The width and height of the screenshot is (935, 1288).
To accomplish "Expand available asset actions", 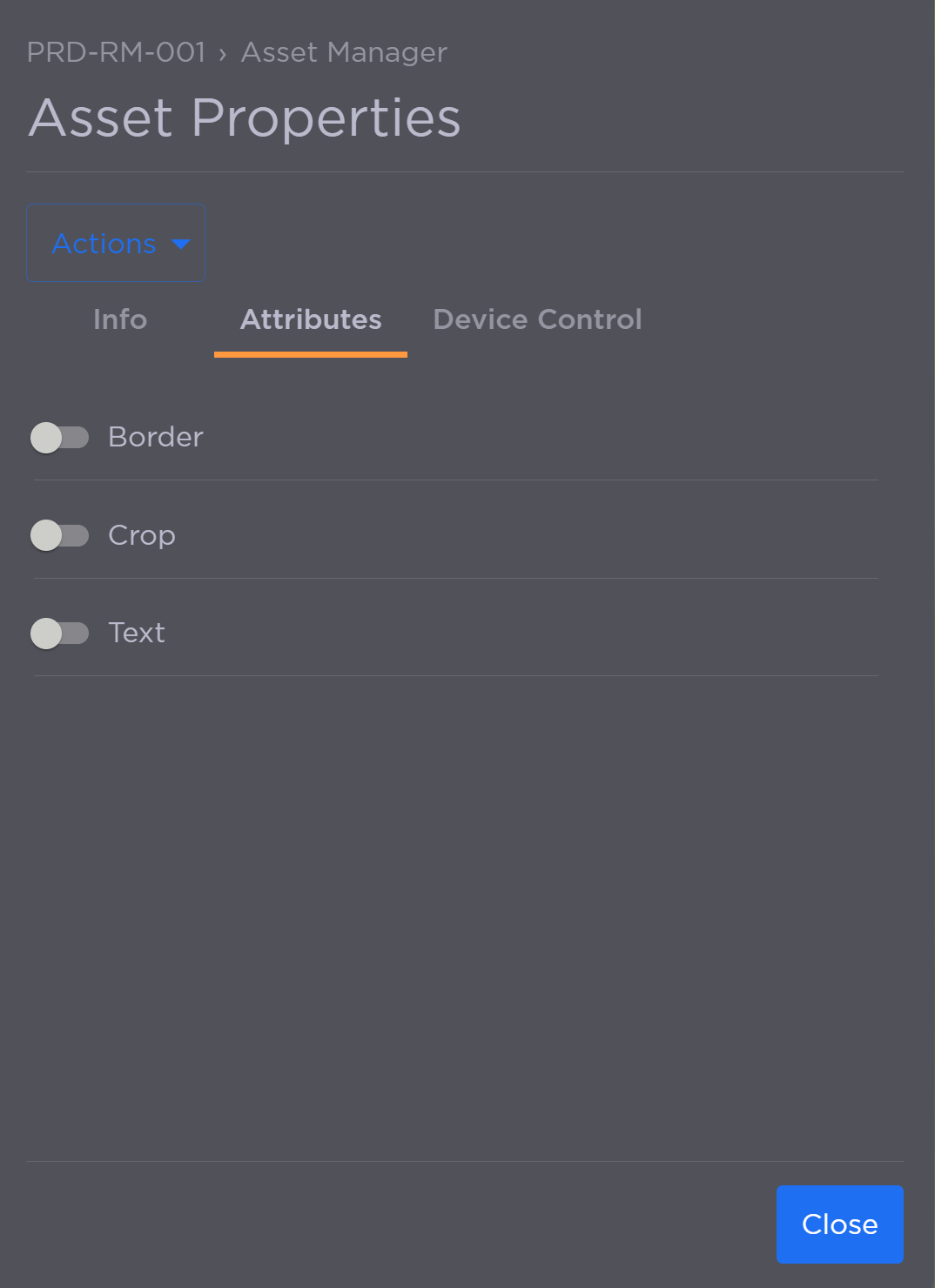I will coord(115,243).
